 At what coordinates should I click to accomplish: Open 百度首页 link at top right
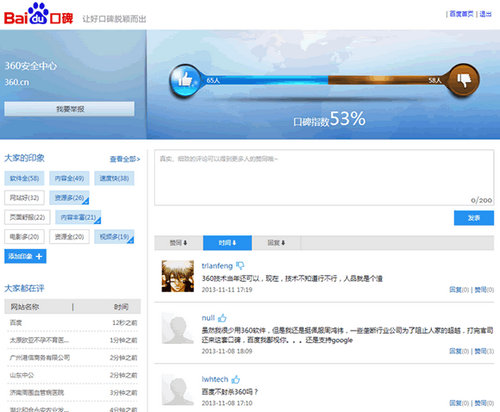click(x=461, y=14)
